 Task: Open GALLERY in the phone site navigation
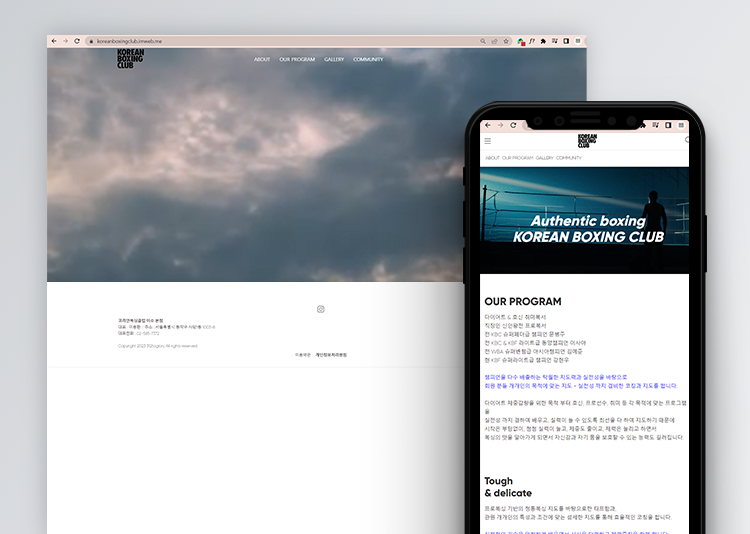tap(544, 158)
